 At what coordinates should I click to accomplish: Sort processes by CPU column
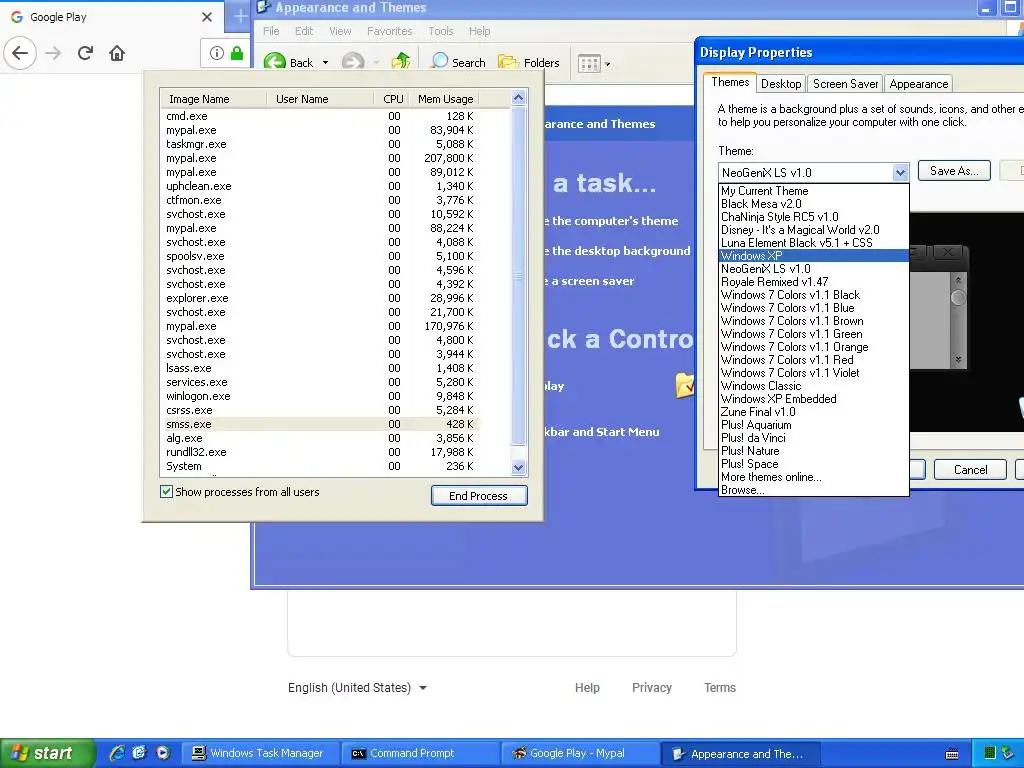point(392,99)
